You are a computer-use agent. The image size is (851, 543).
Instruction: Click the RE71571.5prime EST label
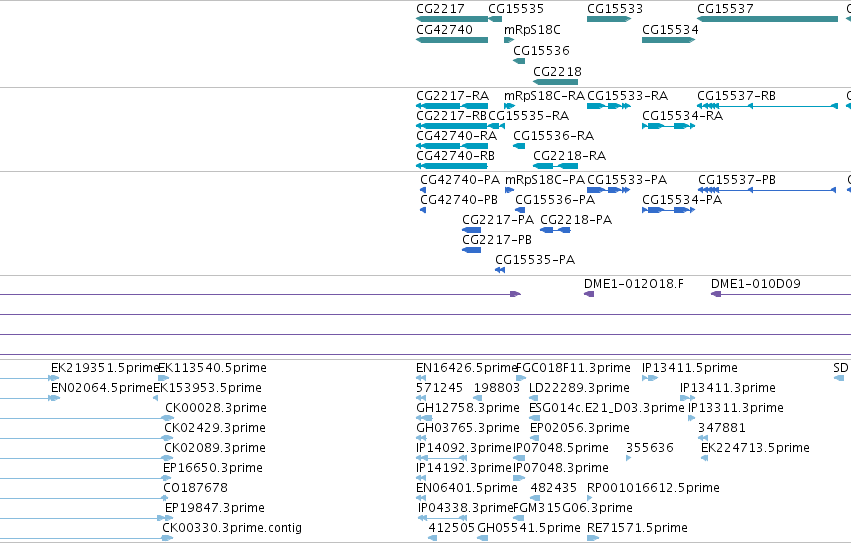click(x=637, y=528)
